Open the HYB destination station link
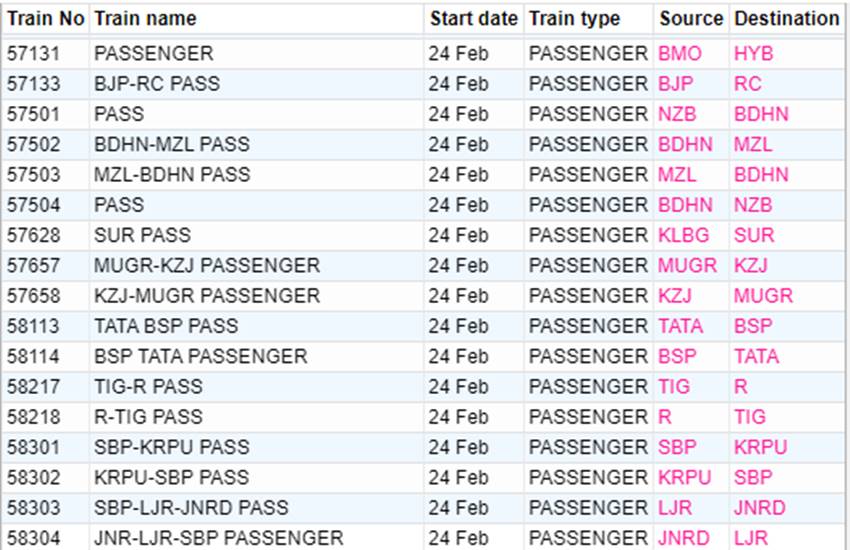 tap(753, 54)
